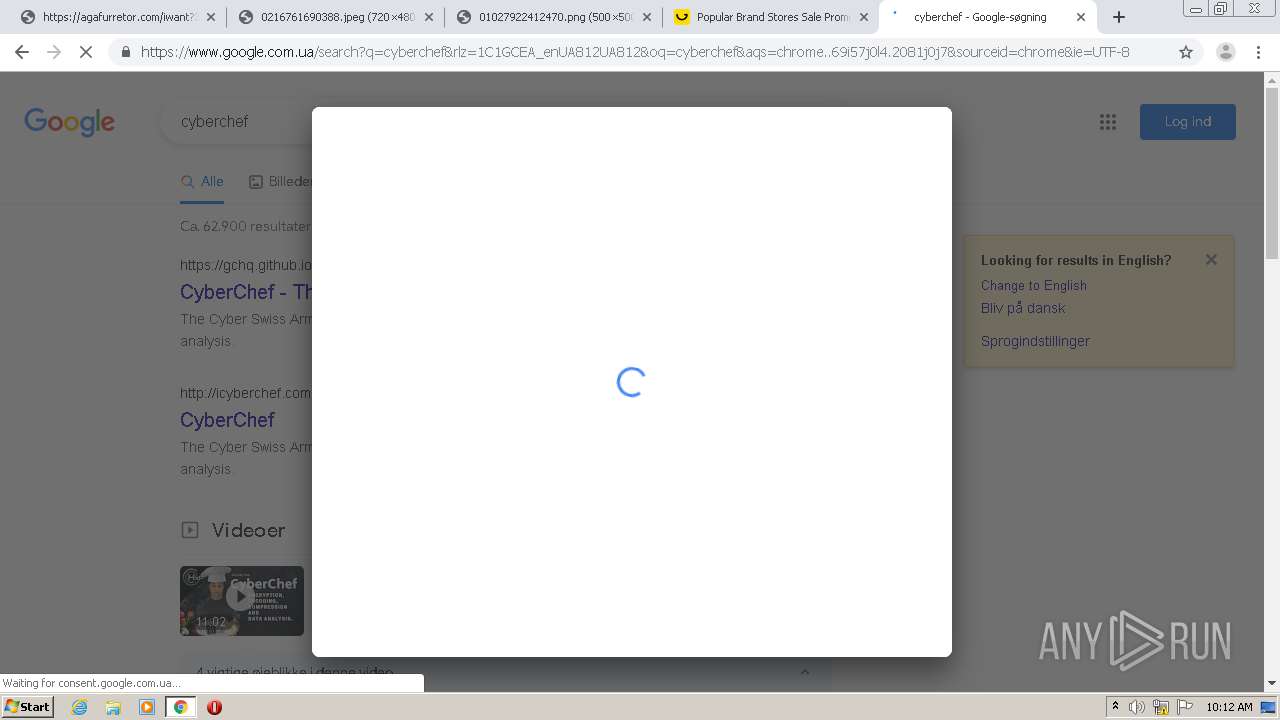This screenshot has height=720, width=1280.
Task: Open Sprogindstillinger link
Action: pyautogui.click(x=1035, y=341)
